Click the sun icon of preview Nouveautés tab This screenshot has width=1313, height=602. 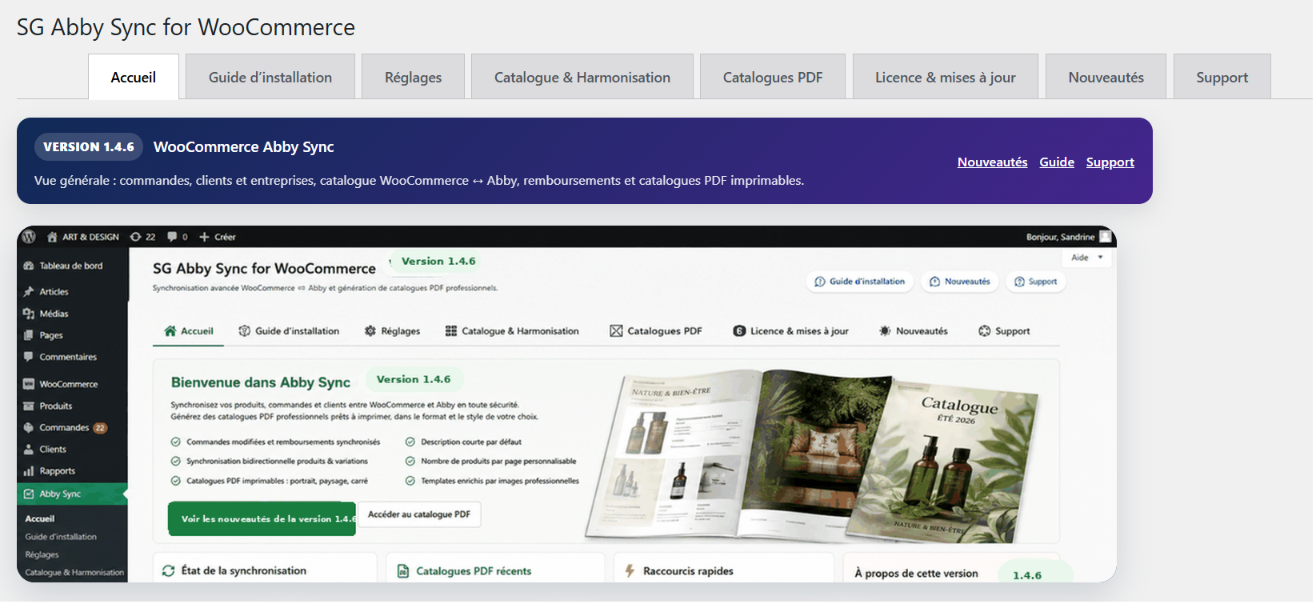click(885, 331)
